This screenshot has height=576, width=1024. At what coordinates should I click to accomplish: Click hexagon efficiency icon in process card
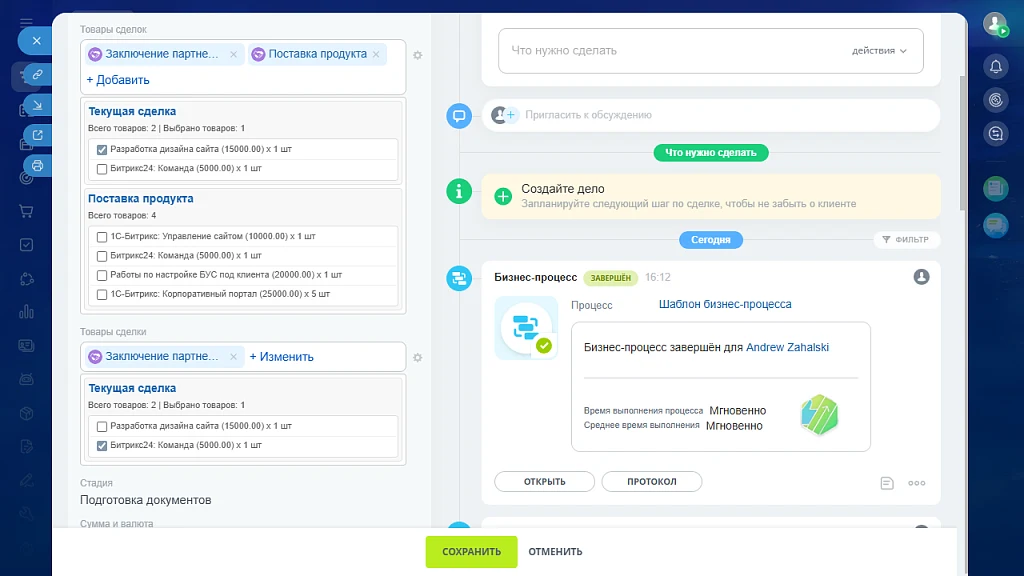coord(819,415)
